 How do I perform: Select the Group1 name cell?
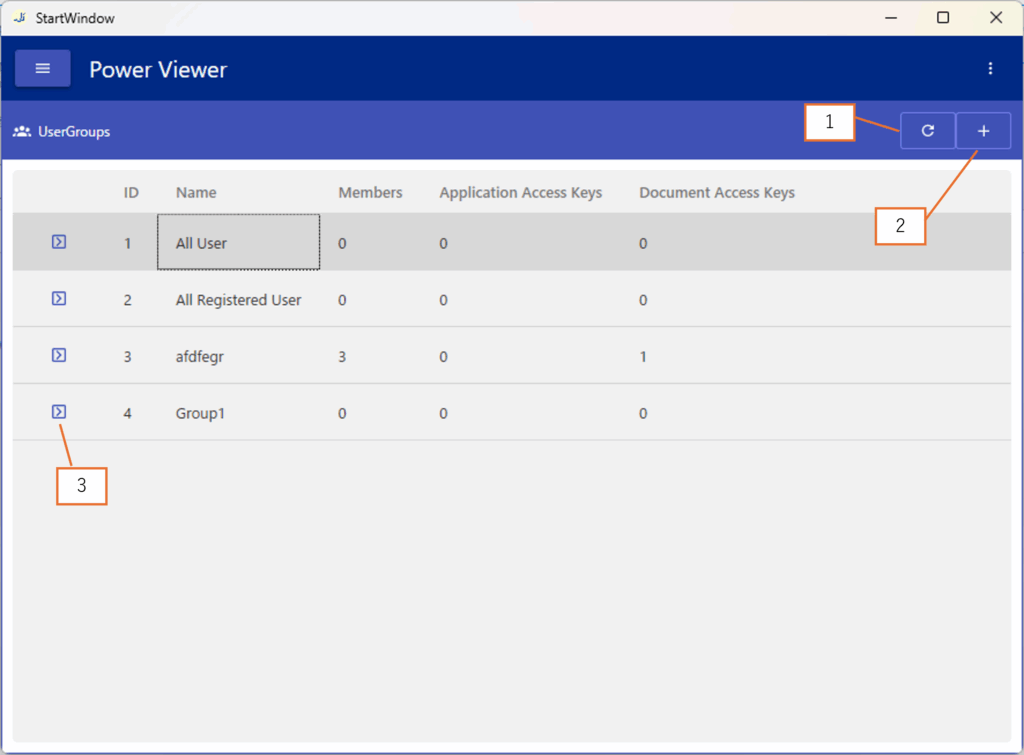[201, 414]
